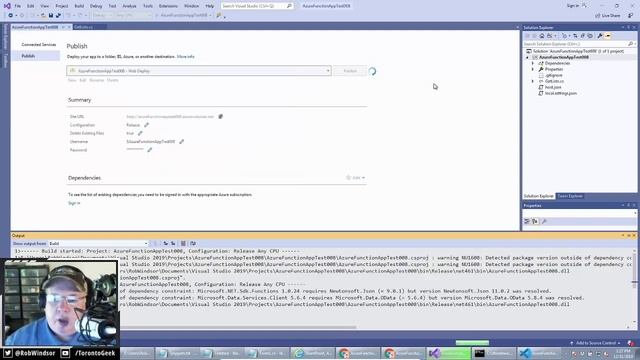
Task: Open Debug menu
Action: coord(96,6)
